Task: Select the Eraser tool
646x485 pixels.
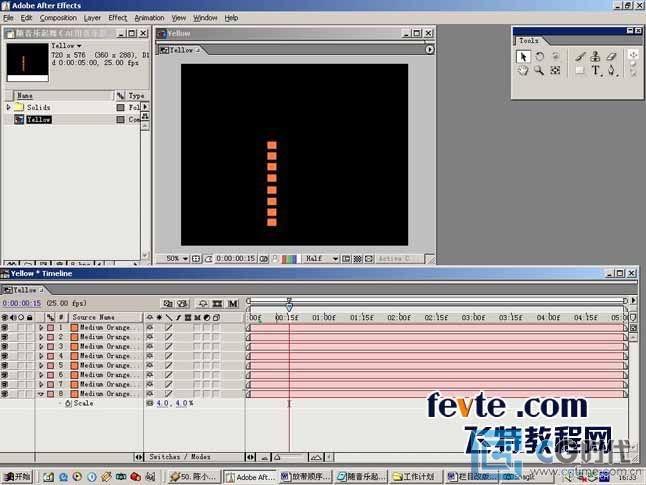Action: [611, 56]
